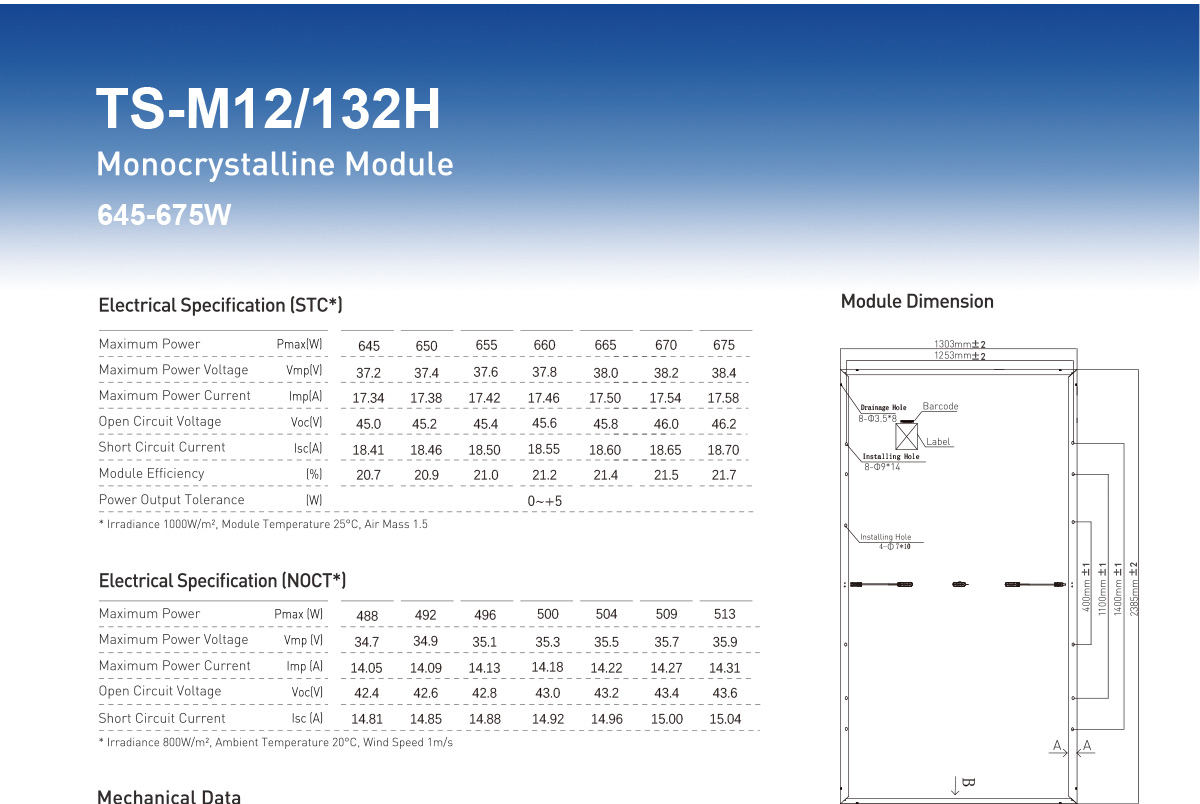Click the 34.7 NOCT Vmp value

click(x=367, y=642)
